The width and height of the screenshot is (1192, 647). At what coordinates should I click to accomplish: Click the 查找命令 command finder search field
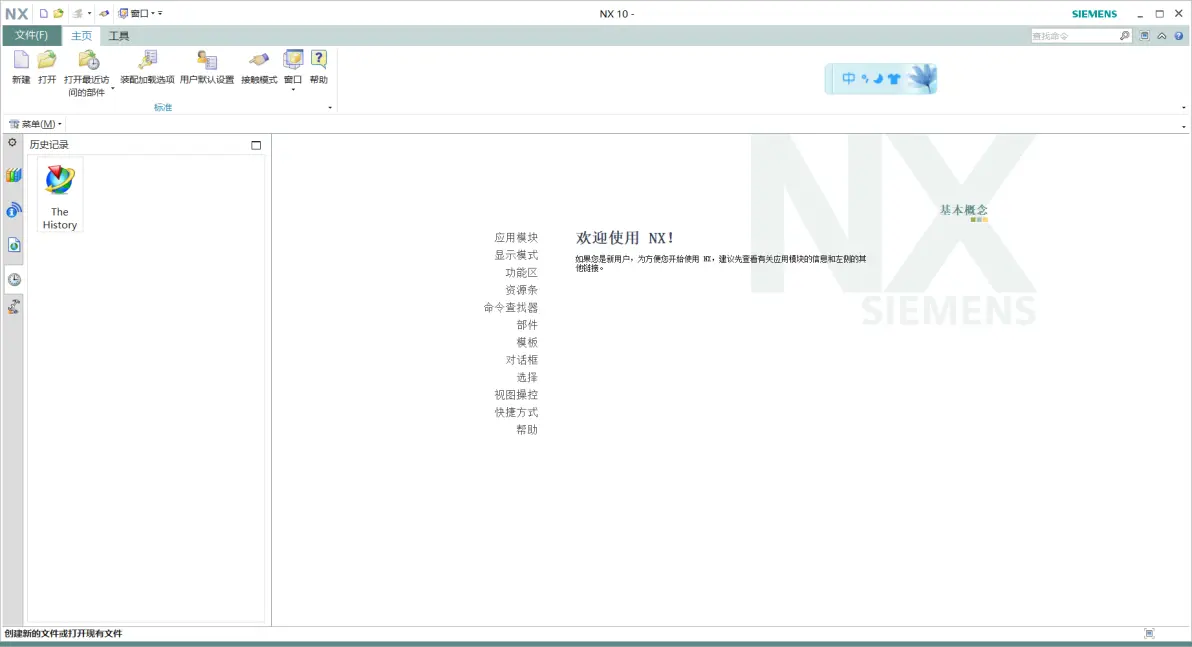[1074, 36]
